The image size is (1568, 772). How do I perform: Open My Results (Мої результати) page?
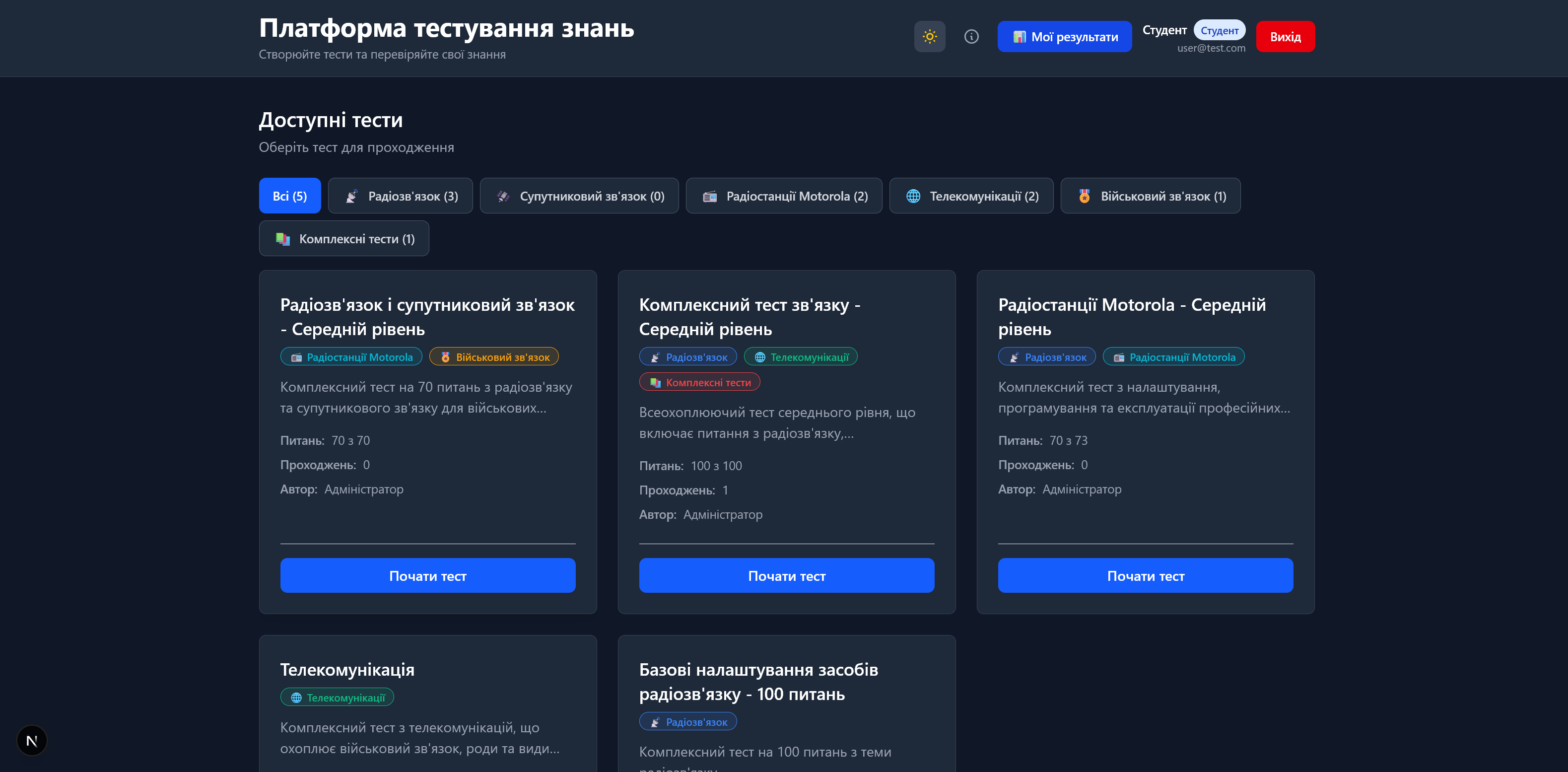coord(1065,37)
